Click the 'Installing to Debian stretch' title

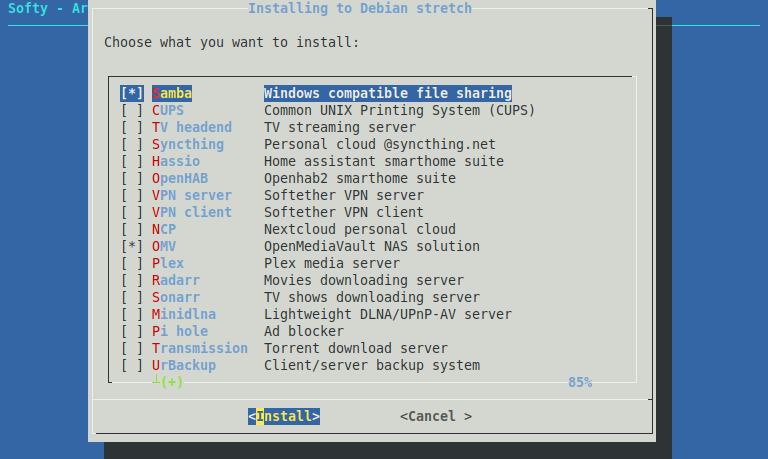click(360, 8)
